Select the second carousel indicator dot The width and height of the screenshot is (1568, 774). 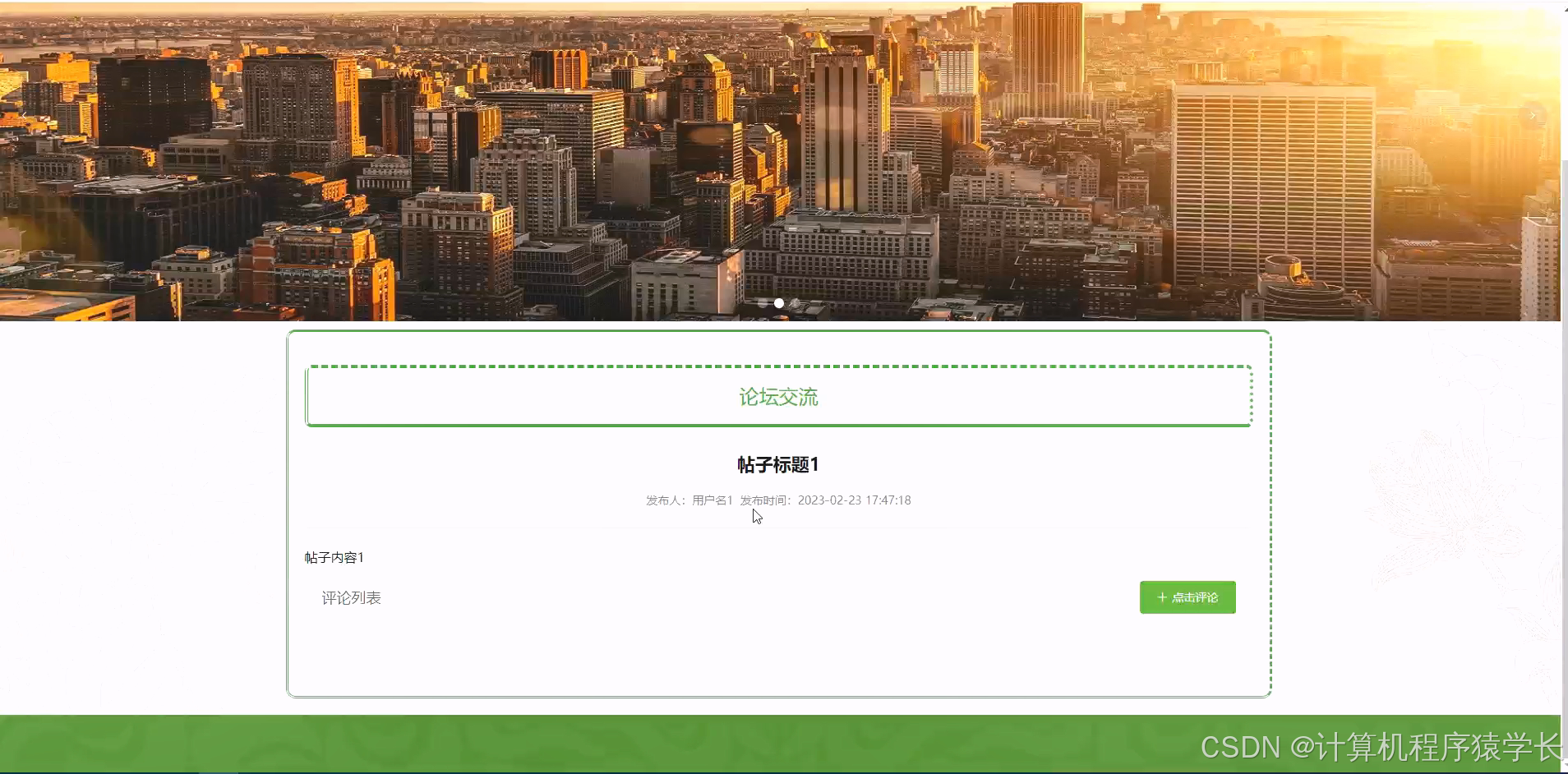pos(794,303)
